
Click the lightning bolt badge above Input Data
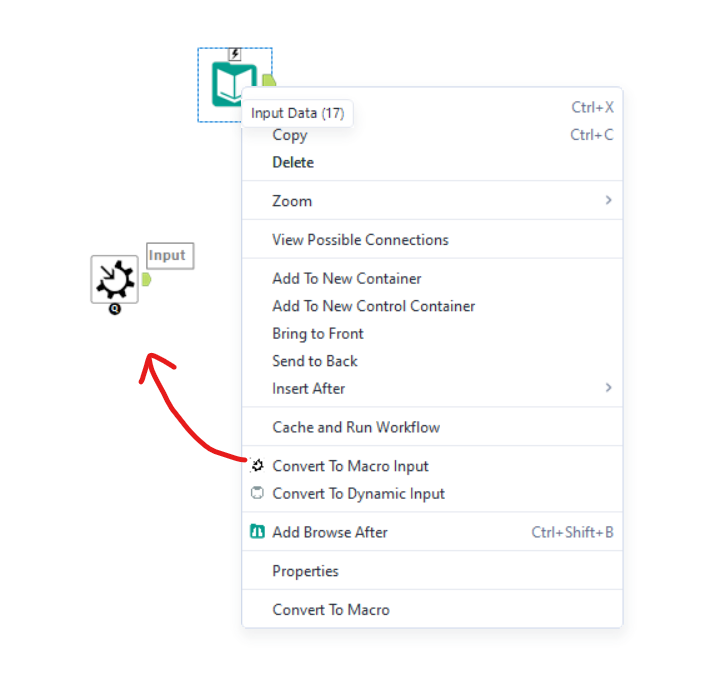pyautogui.click(x=235, y=54)
